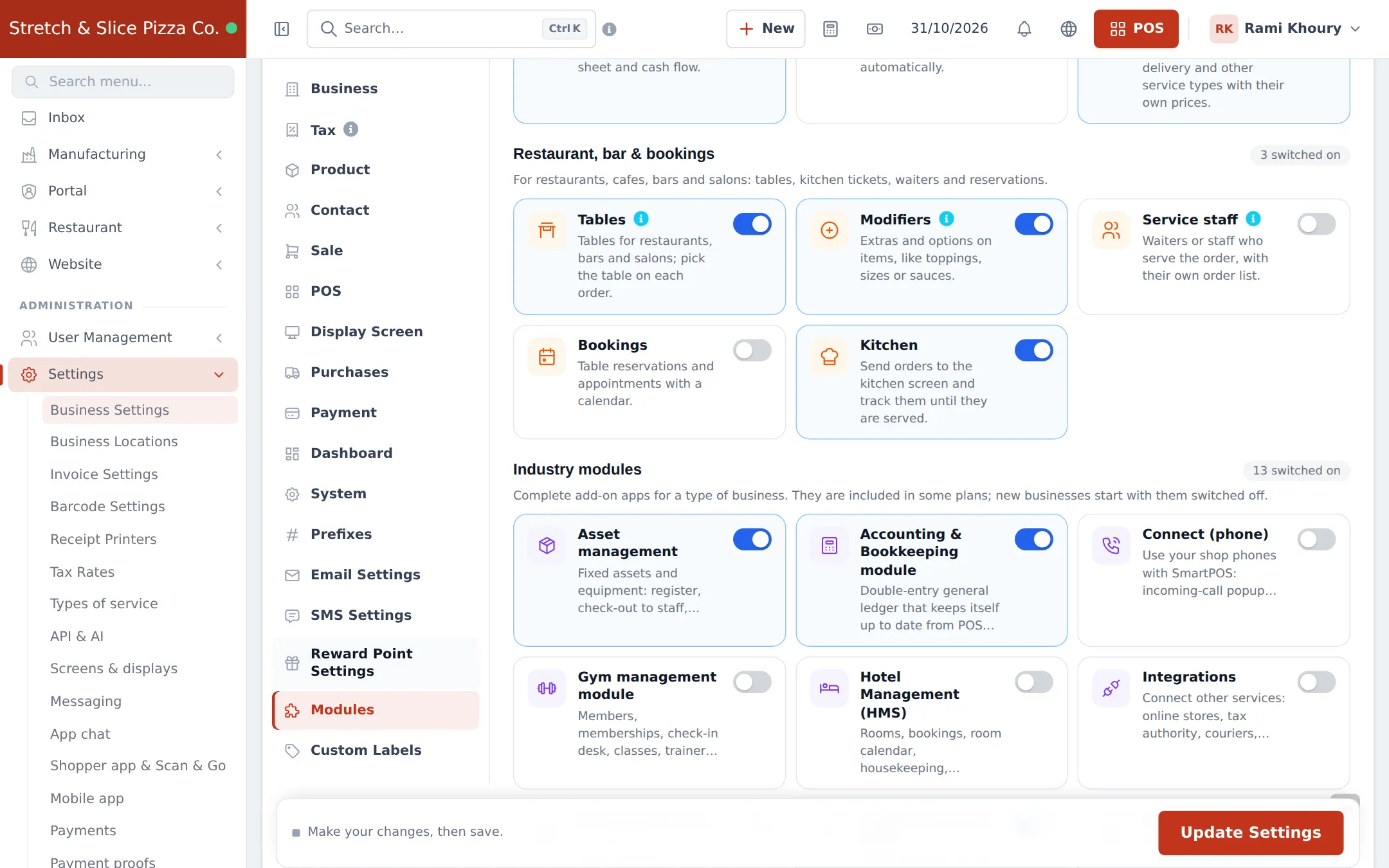Click the cash register icon beside the date

(875, 29)
